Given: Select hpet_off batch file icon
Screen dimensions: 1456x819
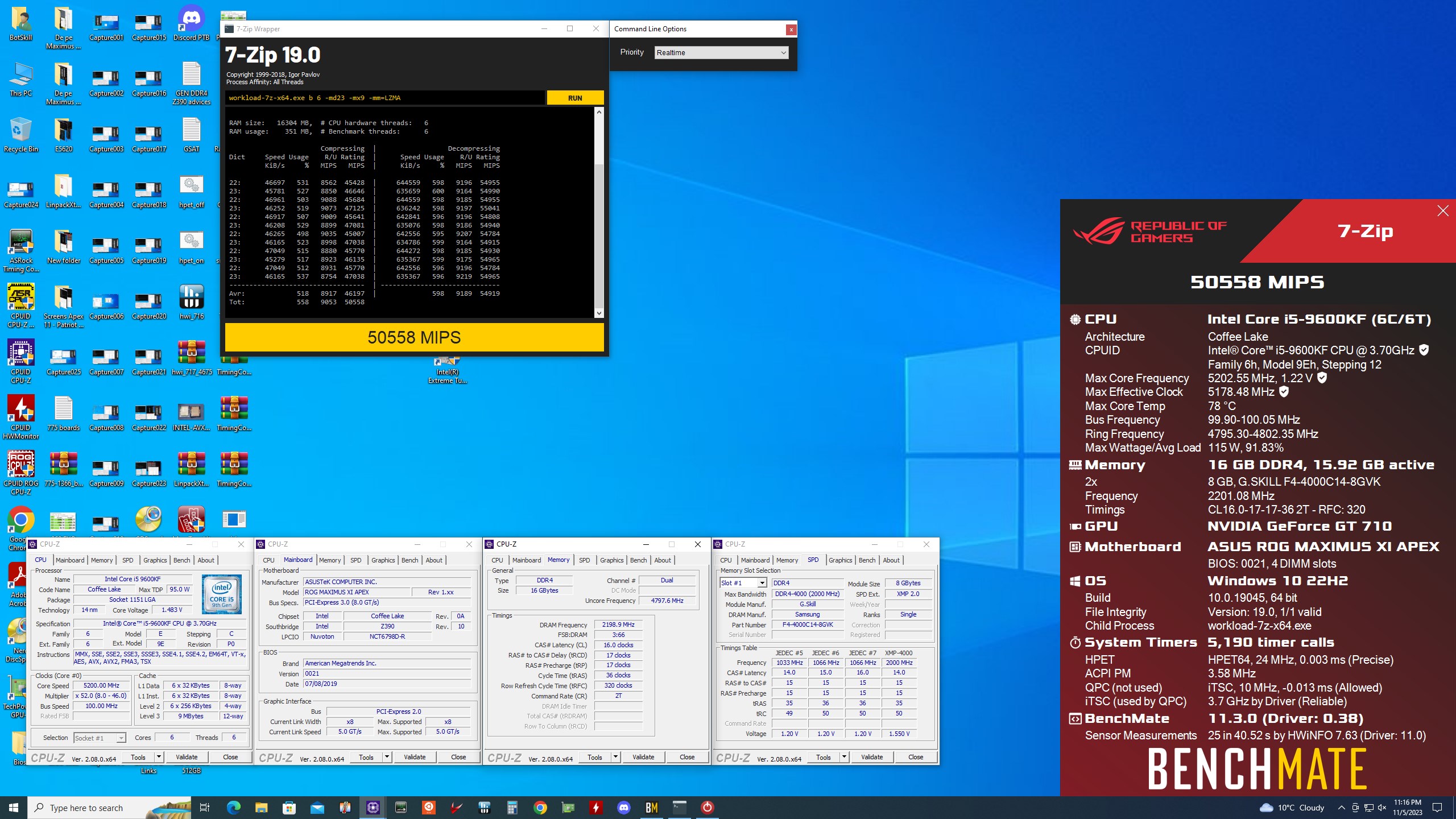Looking at the screenshot, I should coord(192,191).
